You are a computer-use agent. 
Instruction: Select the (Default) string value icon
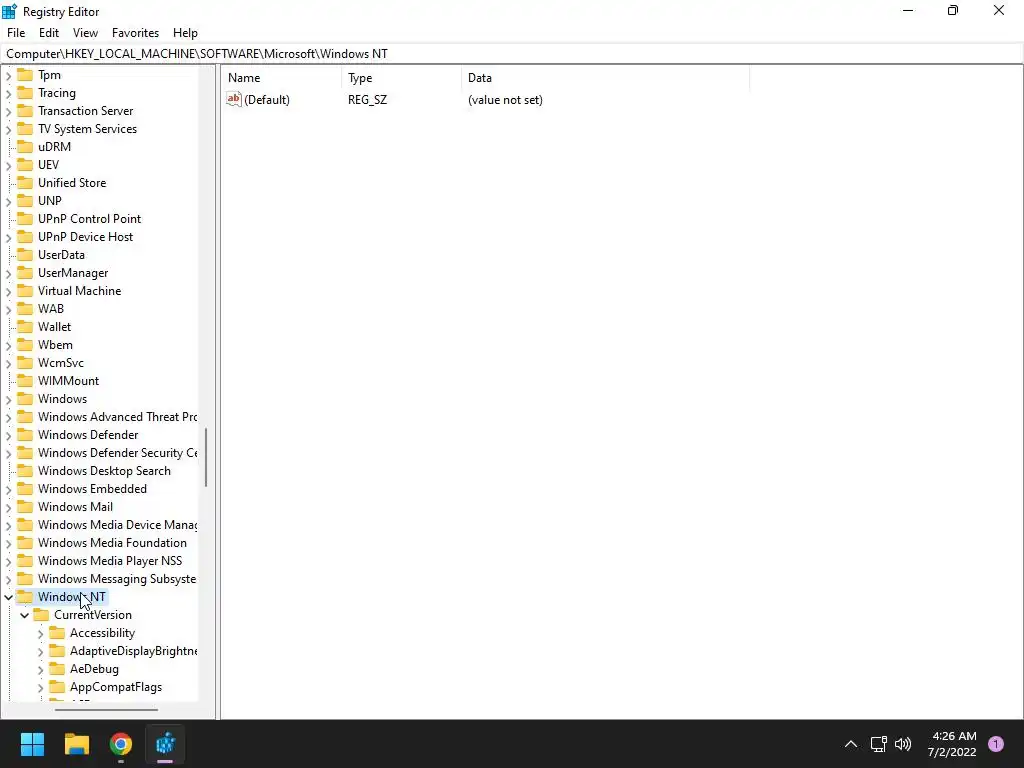click(234, 99)
